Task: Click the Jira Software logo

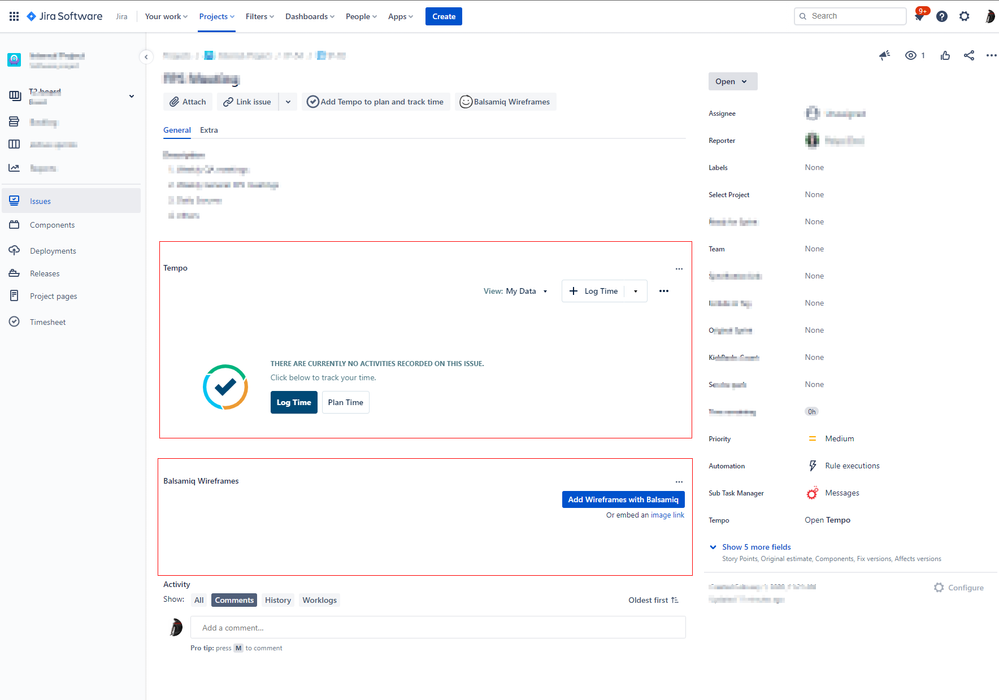Action: pos(64,17)
